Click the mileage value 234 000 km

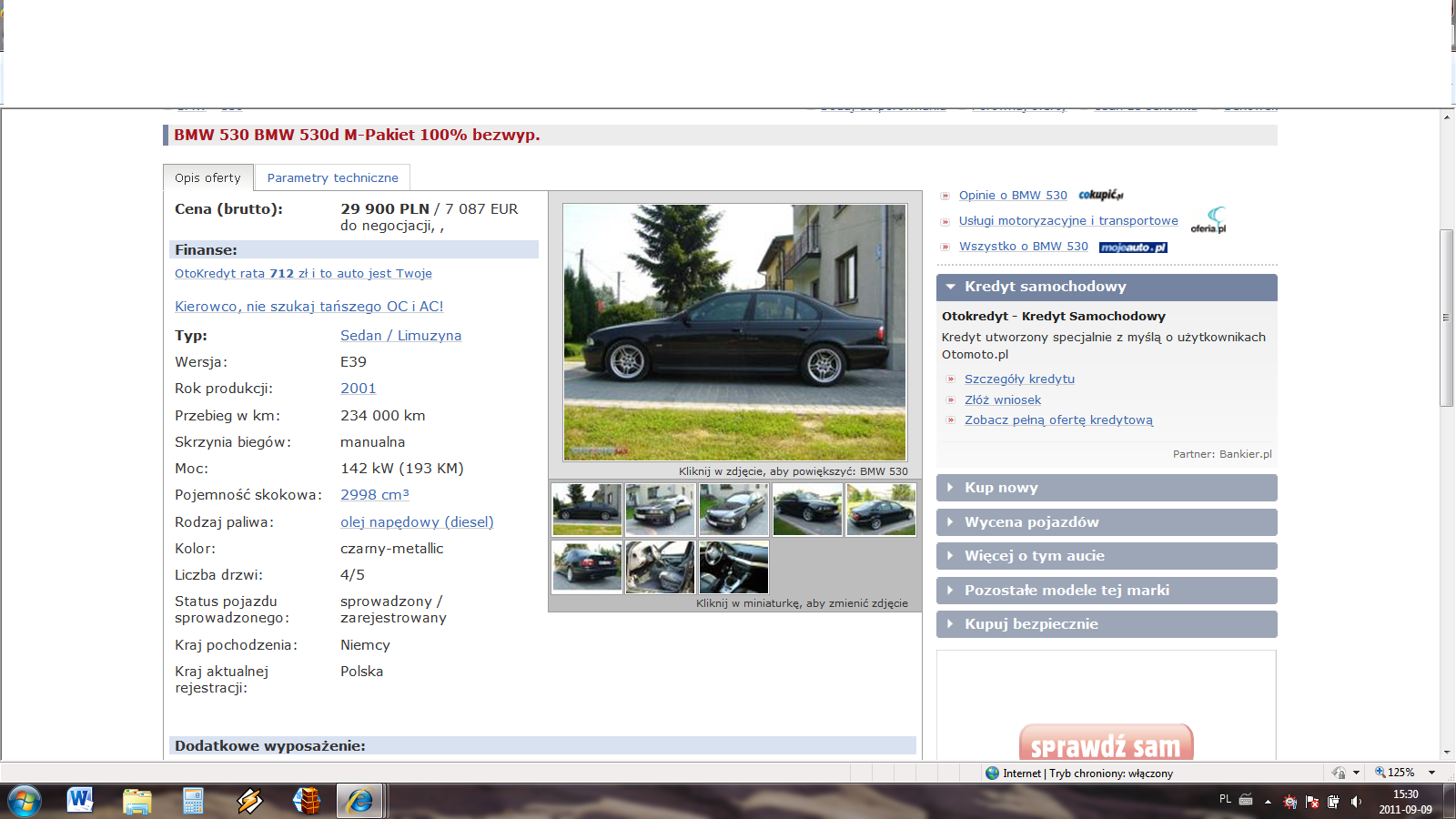[x=383, y=415]
